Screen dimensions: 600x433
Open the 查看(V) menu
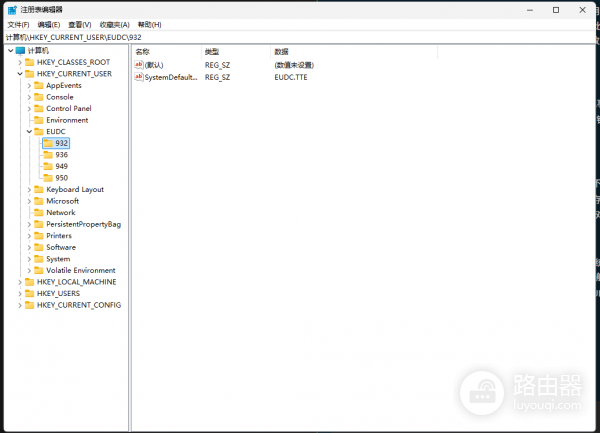(x=80, y=25)
